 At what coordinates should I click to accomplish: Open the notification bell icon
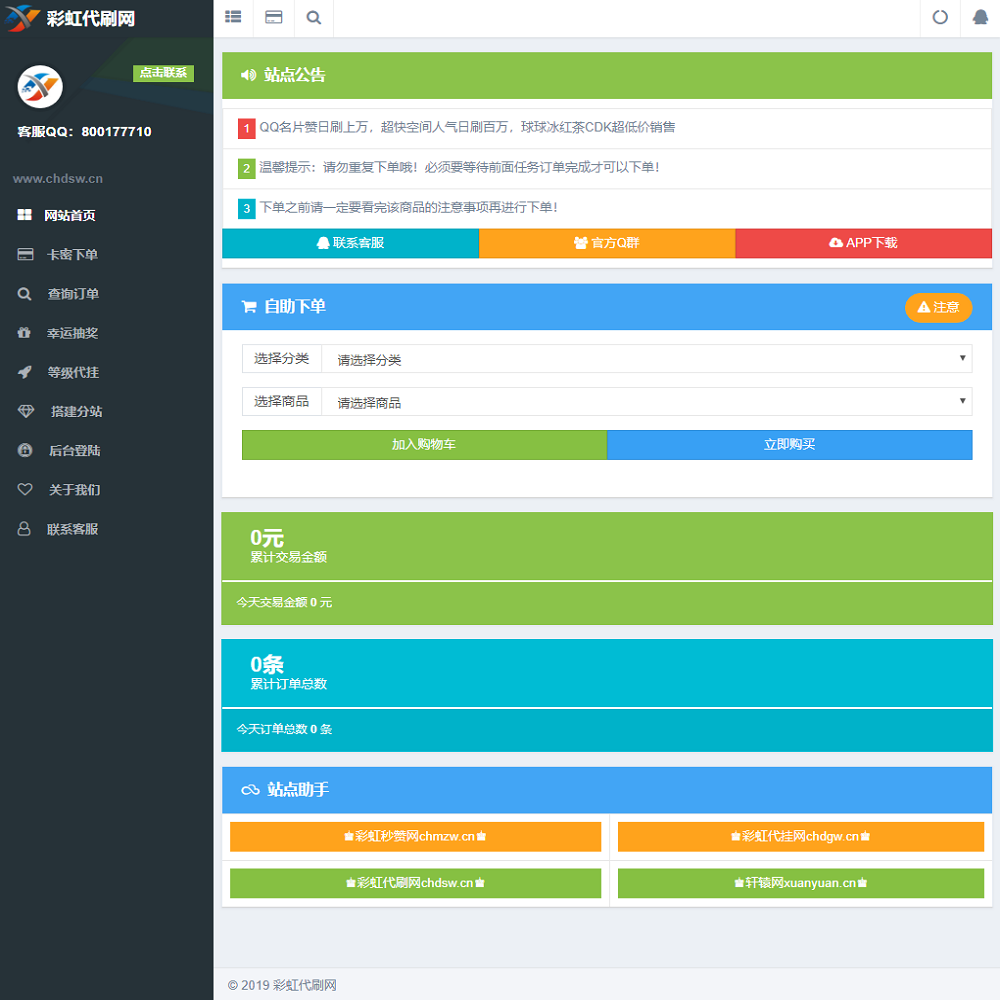coord(980,17)
